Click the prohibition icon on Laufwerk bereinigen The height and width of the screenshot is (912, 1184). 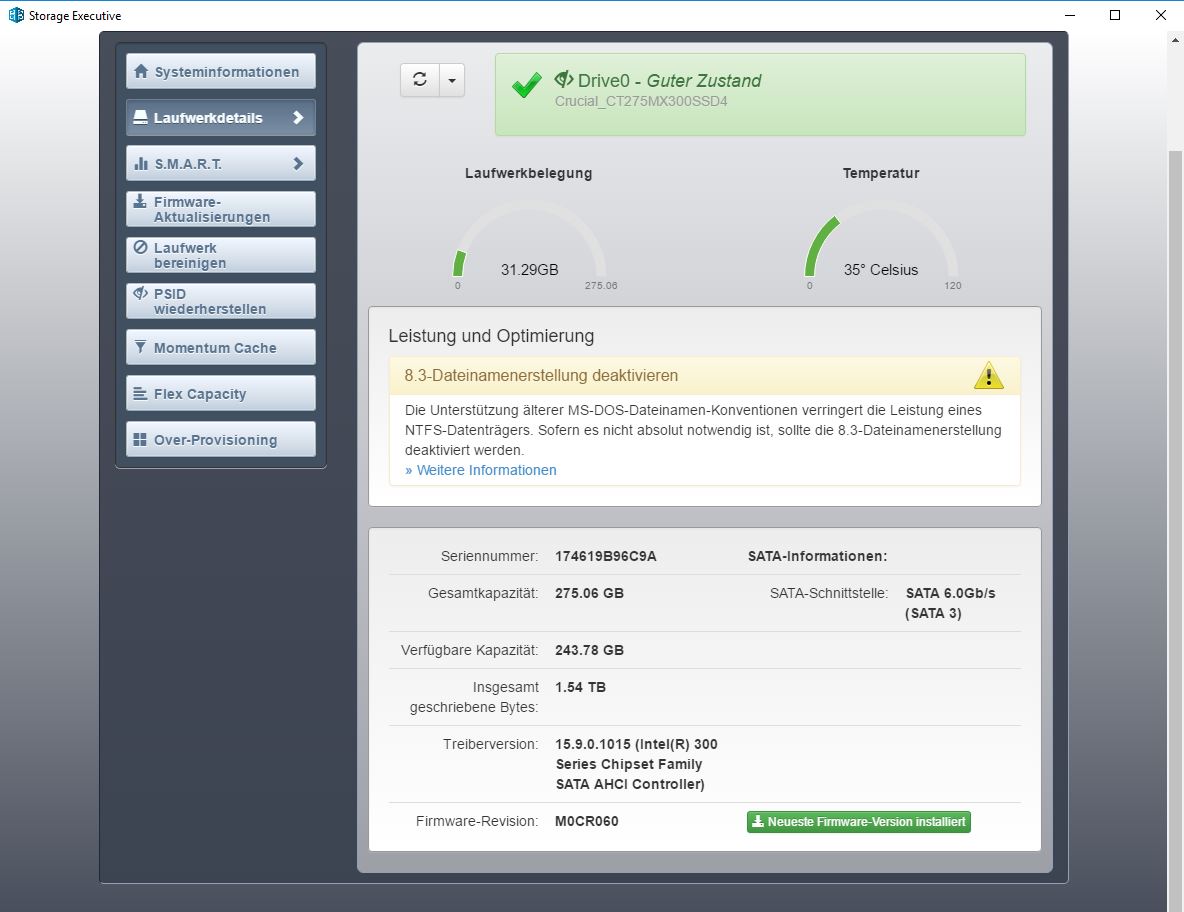click(140, 247)
